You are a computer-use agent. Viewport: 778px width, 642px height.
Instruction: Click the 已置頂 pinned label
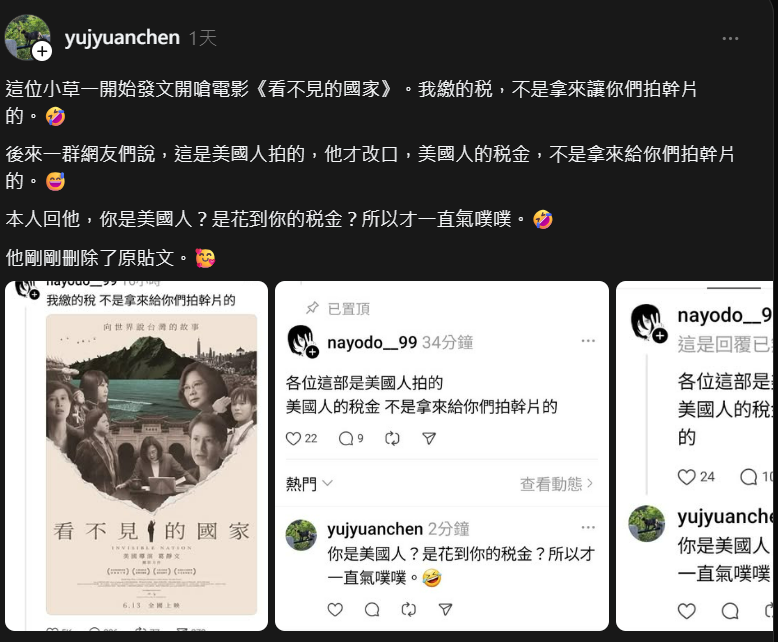coord(348,309)
